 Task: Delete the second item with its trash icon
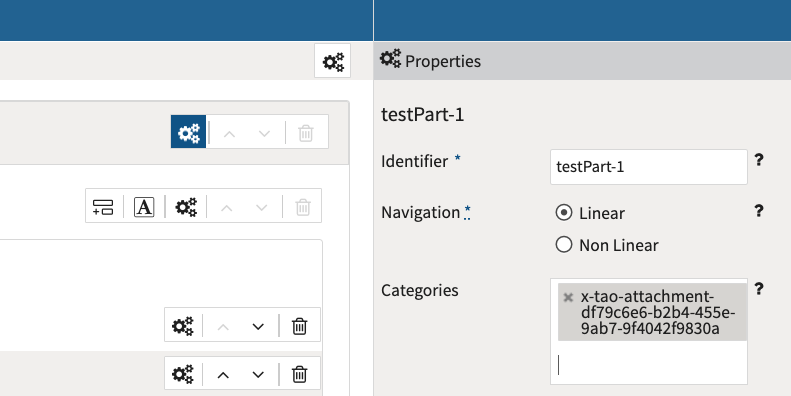pos(299,374)
